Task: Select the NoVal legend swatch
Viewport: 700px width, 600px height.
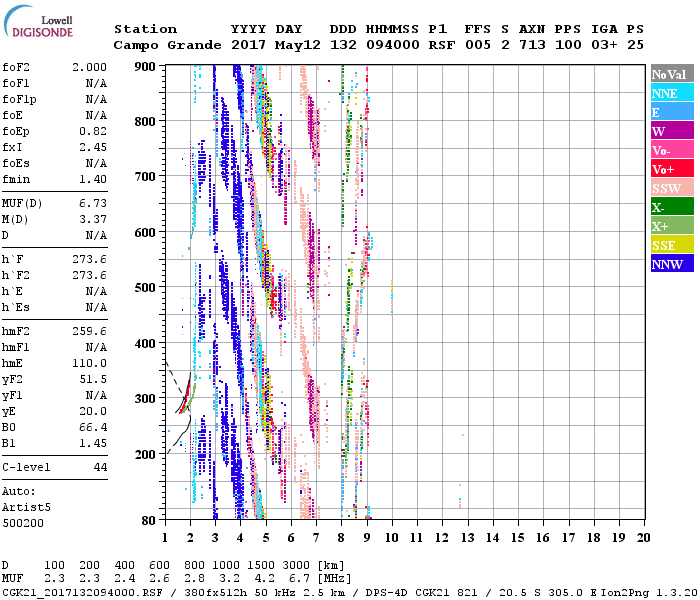Action: pyautogui.click(x=672, y=74)
